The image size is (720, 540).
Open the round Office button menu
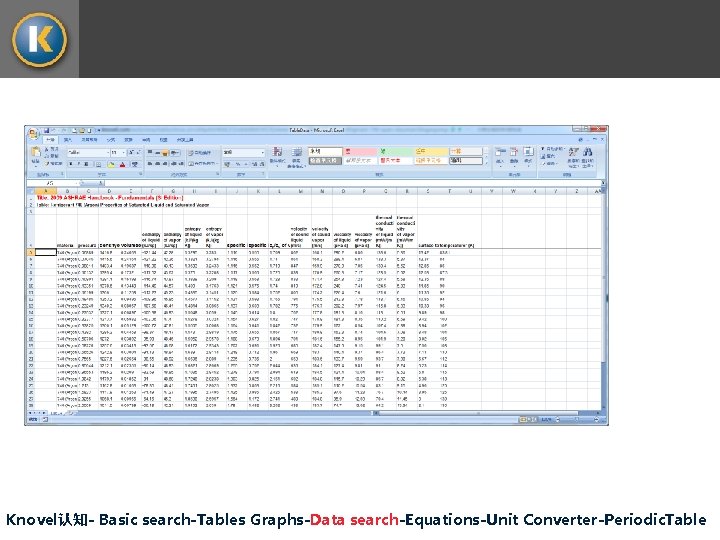[33, 134]
